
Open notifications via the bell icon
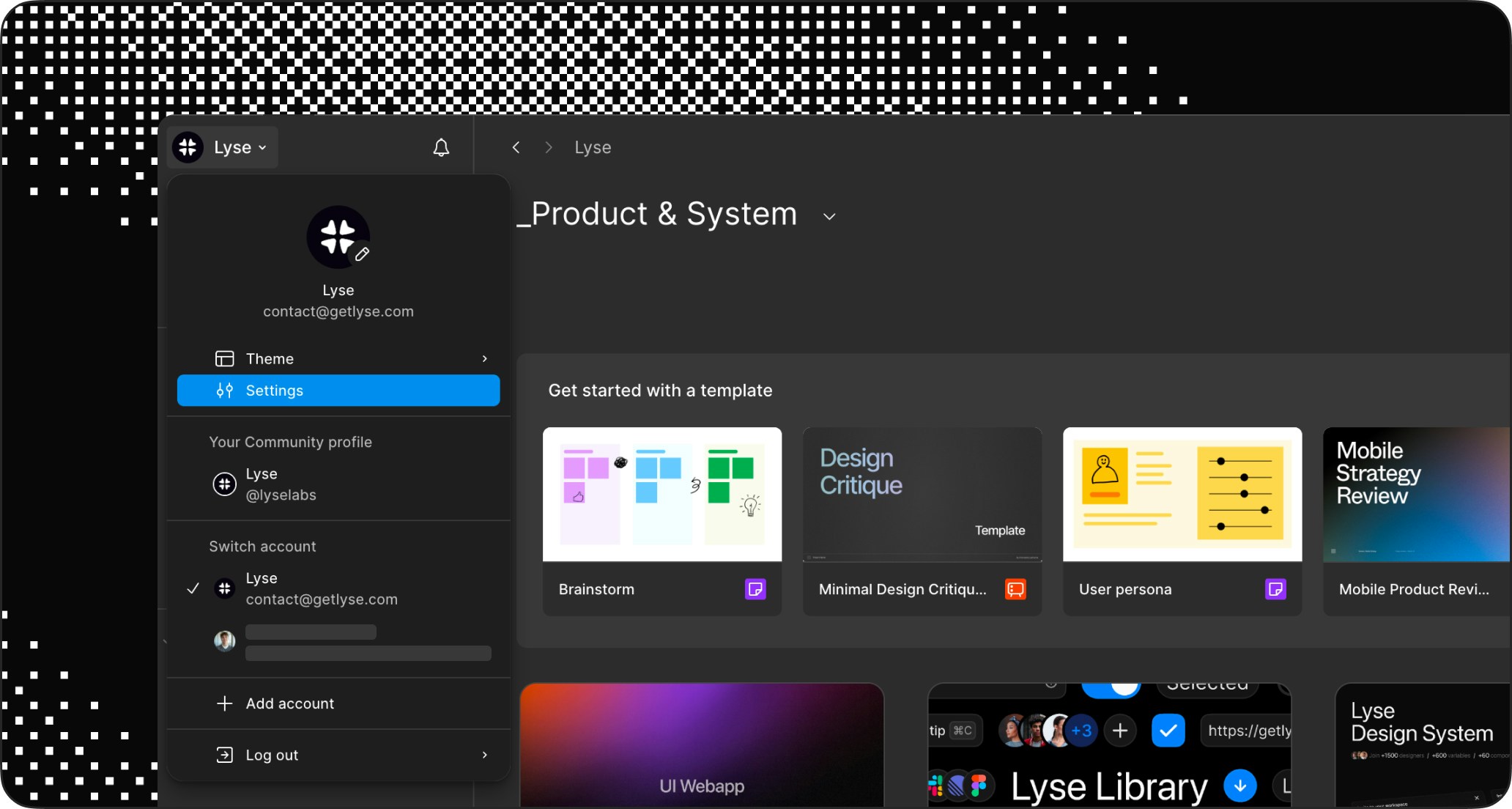tap(441, 147)
